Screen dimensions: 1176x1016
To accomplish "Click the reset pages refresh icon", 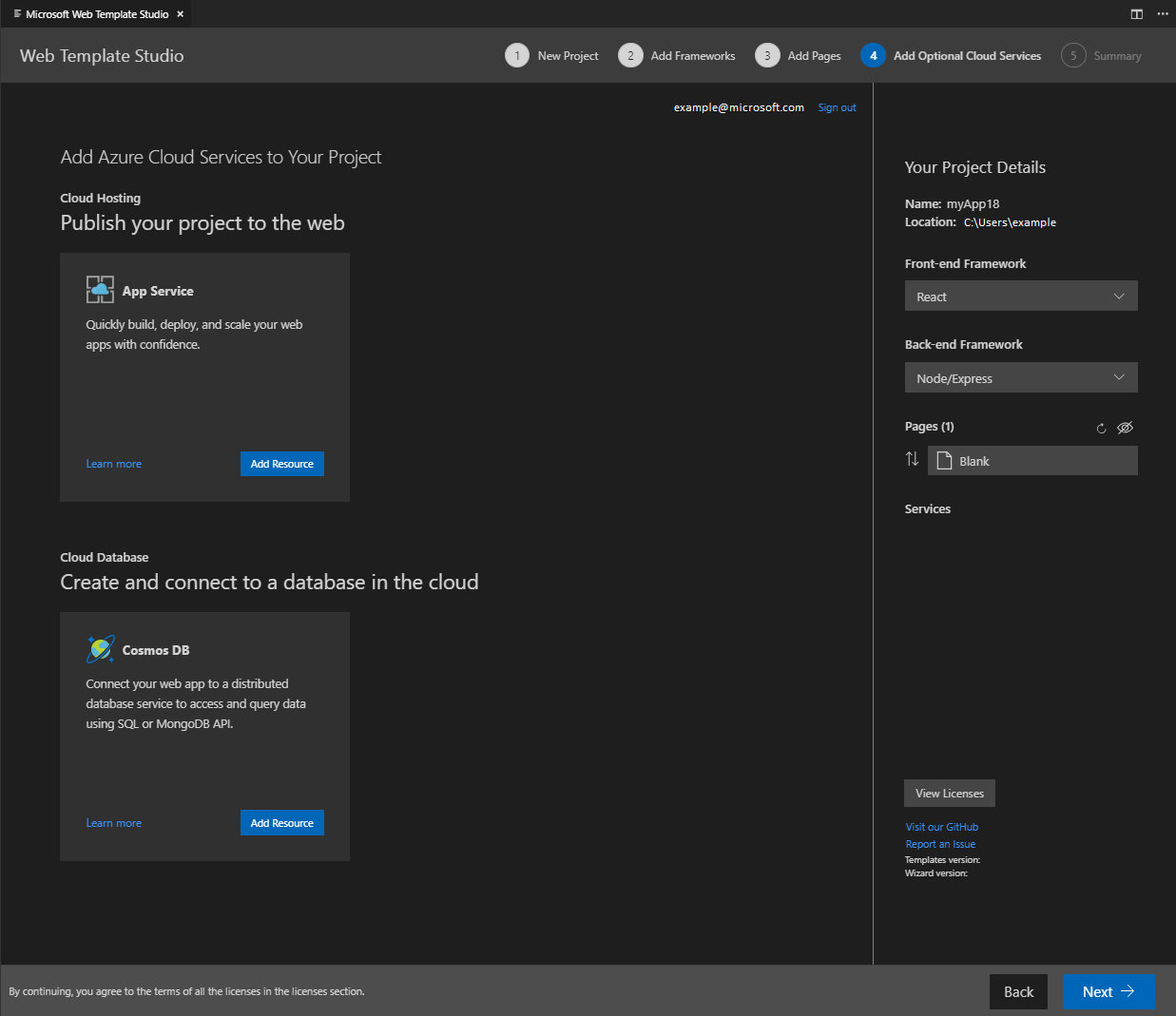I will [x=1101, y=428].
